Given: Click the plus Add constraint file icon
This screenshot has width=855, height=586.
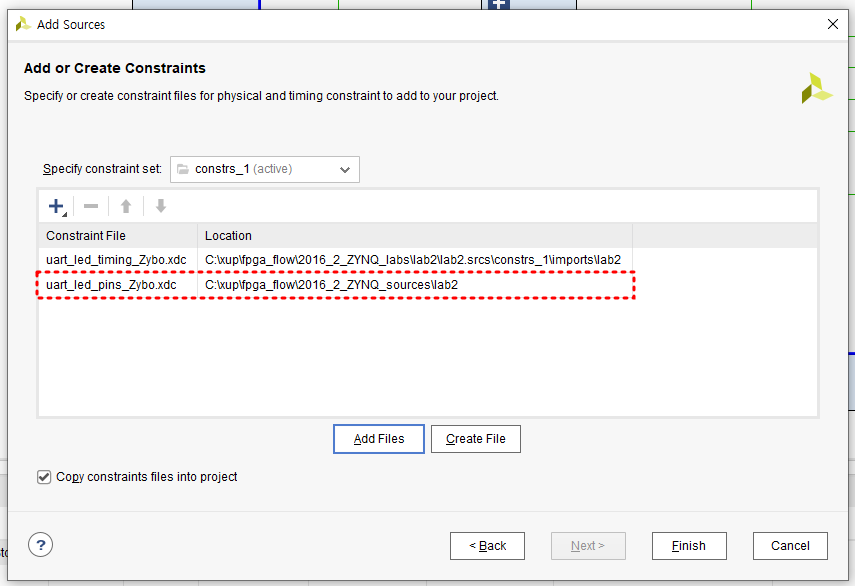Looking at the screenshot, I should [x=57, y=206].
